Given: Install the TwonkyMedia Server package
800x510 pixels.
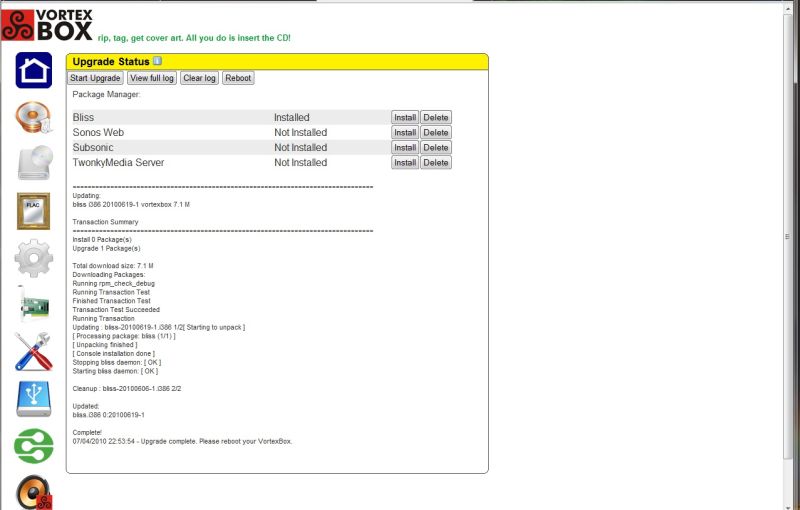Looking at the screenshot, I should pos(405,163).
